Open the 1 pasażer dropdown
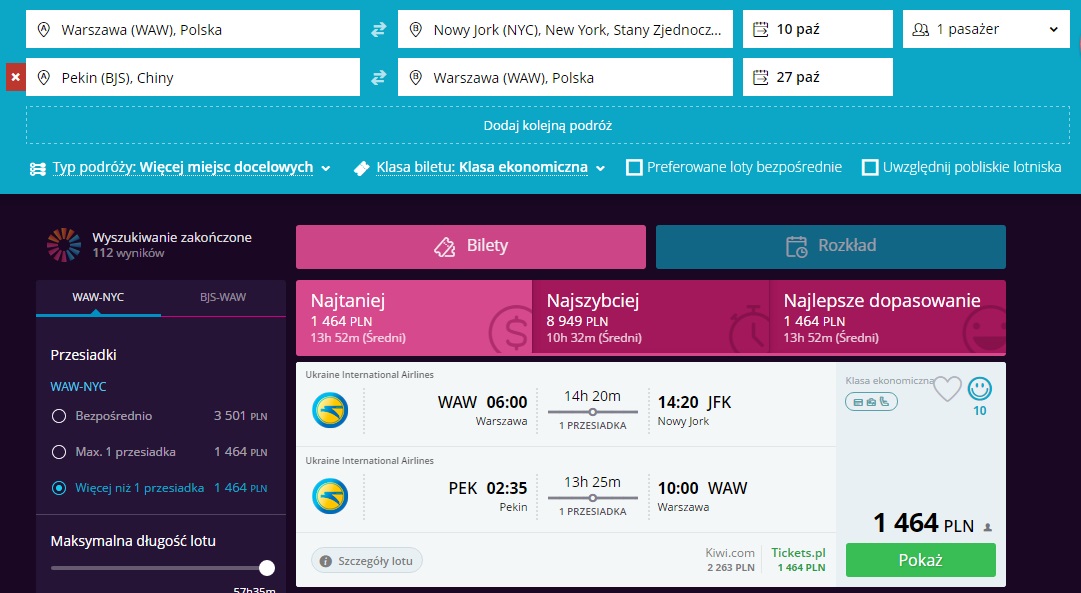 pyautogui.click(x=986, y=30)
